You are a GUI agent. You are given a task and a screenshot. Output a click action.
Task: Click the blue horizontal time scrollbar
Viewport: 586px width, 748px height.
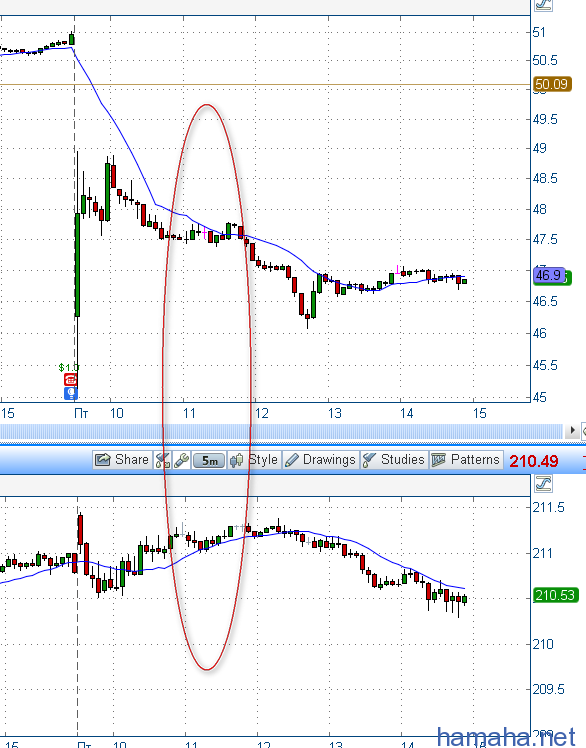(x=281, y=431)
